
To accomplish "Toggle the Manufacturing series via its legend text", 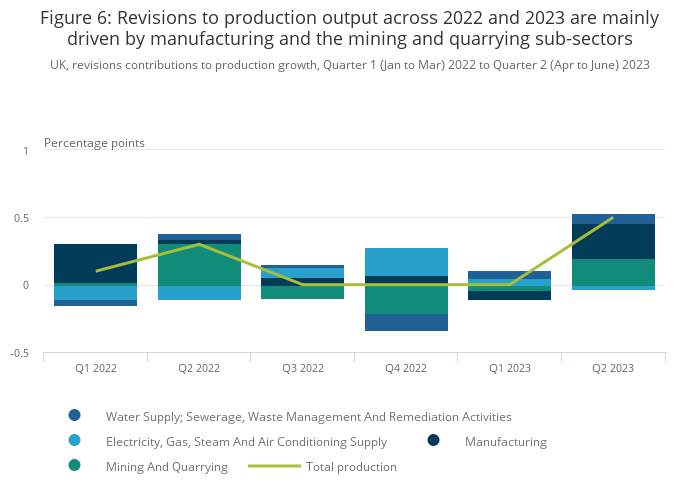I will point(505,441).
